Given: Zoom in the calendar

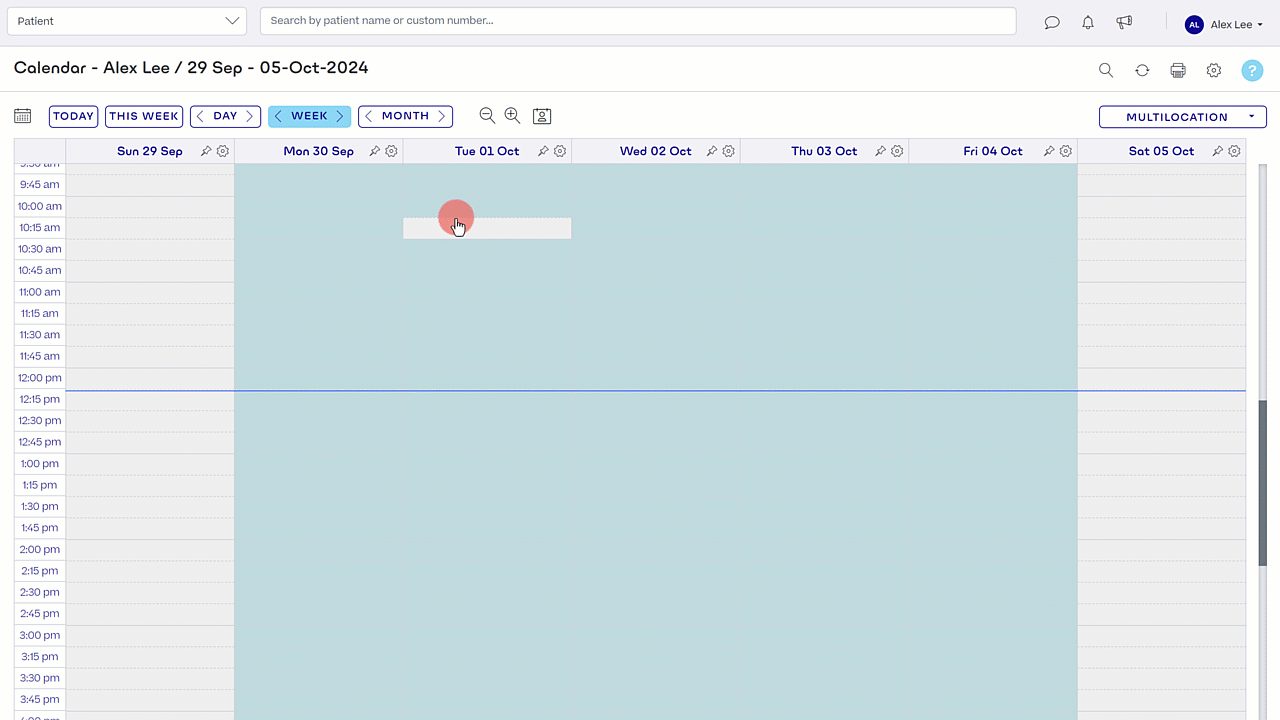Looking at the screenshot, I should pos(512,116).
